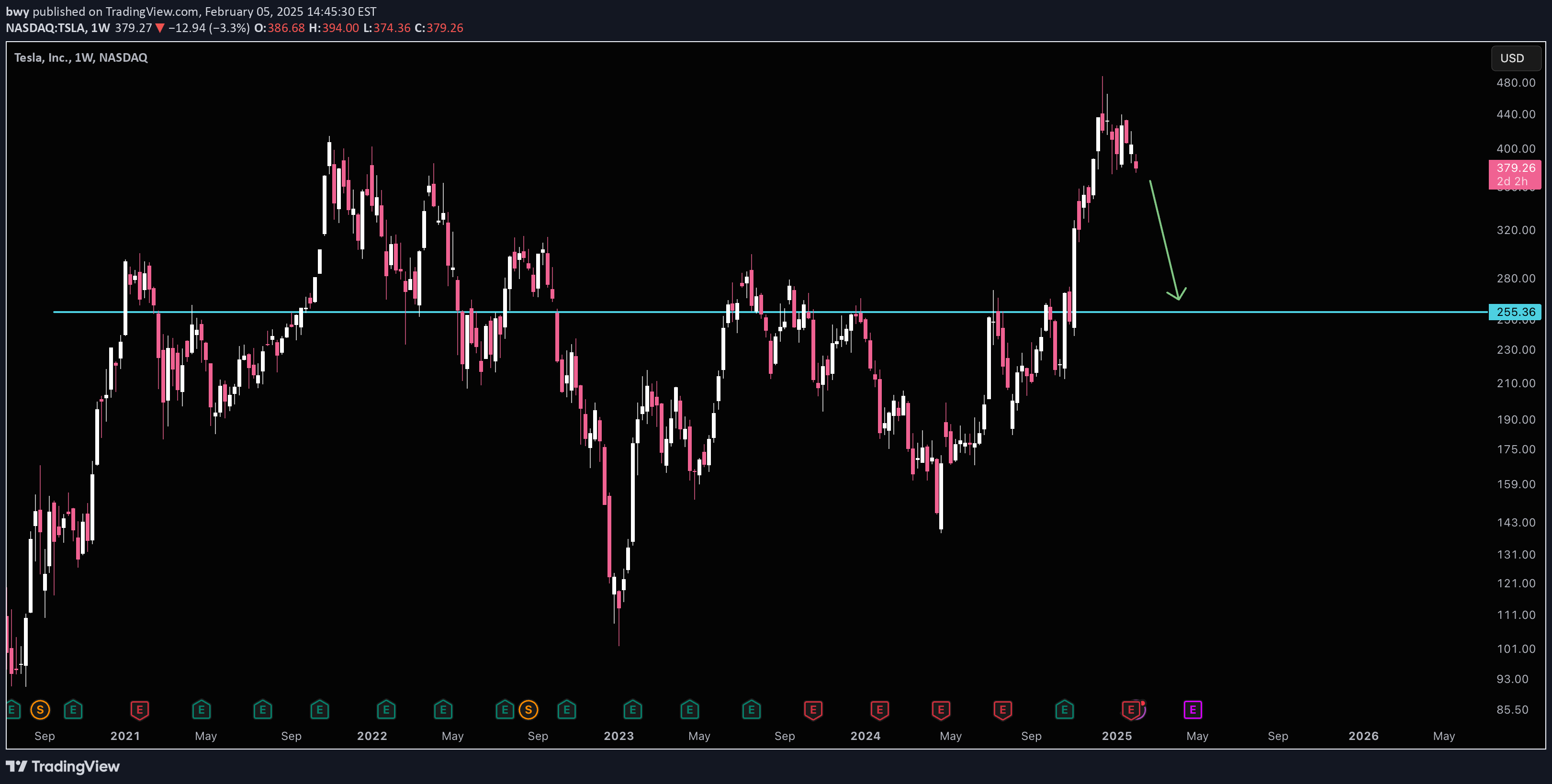Screen dimensions: 1552x784
Task: Click the 2021 year label on time axis
Action: (125, 736)
